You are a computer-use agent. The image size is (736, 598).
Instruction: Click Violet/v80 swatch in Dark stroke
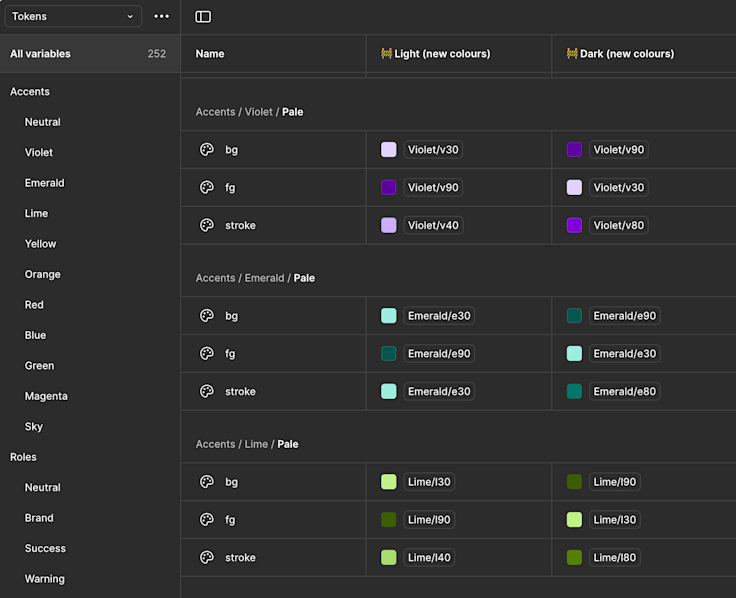click(574, 226)
